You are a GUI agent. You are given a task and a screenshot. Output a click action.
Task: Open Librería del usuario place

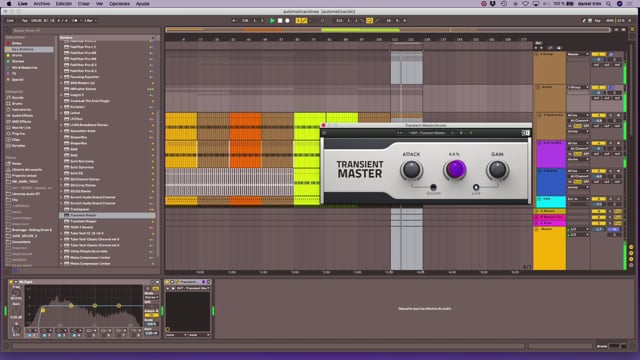(27, 169)
